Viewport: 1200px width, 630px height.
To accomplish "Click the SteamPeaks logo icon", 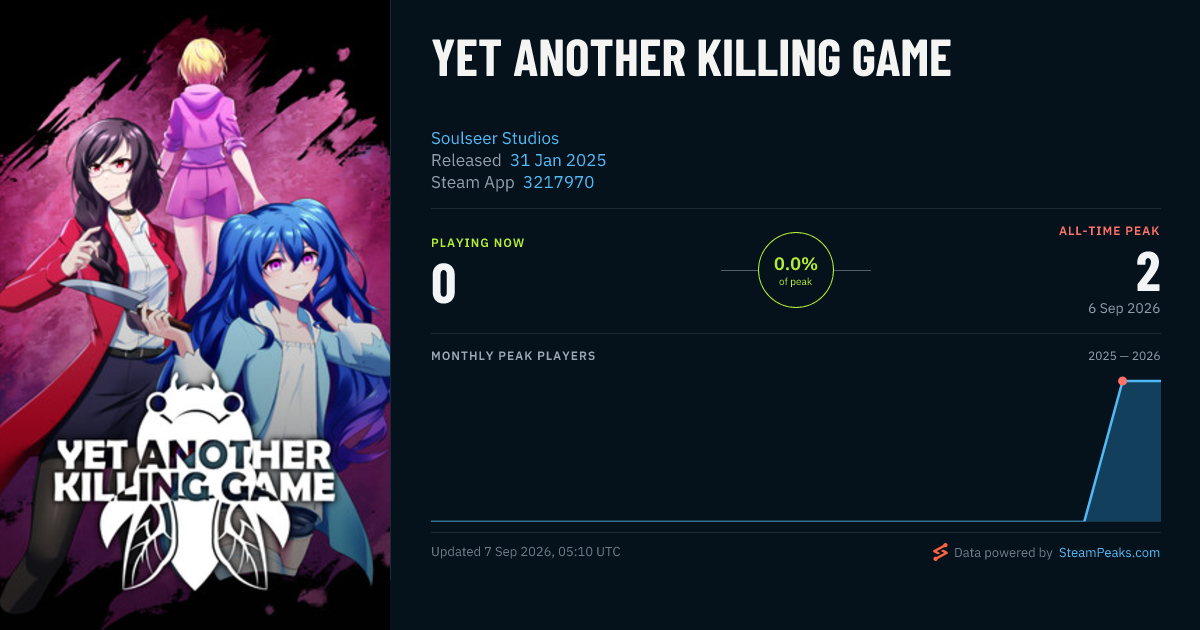I will click(x=940, y=552).
